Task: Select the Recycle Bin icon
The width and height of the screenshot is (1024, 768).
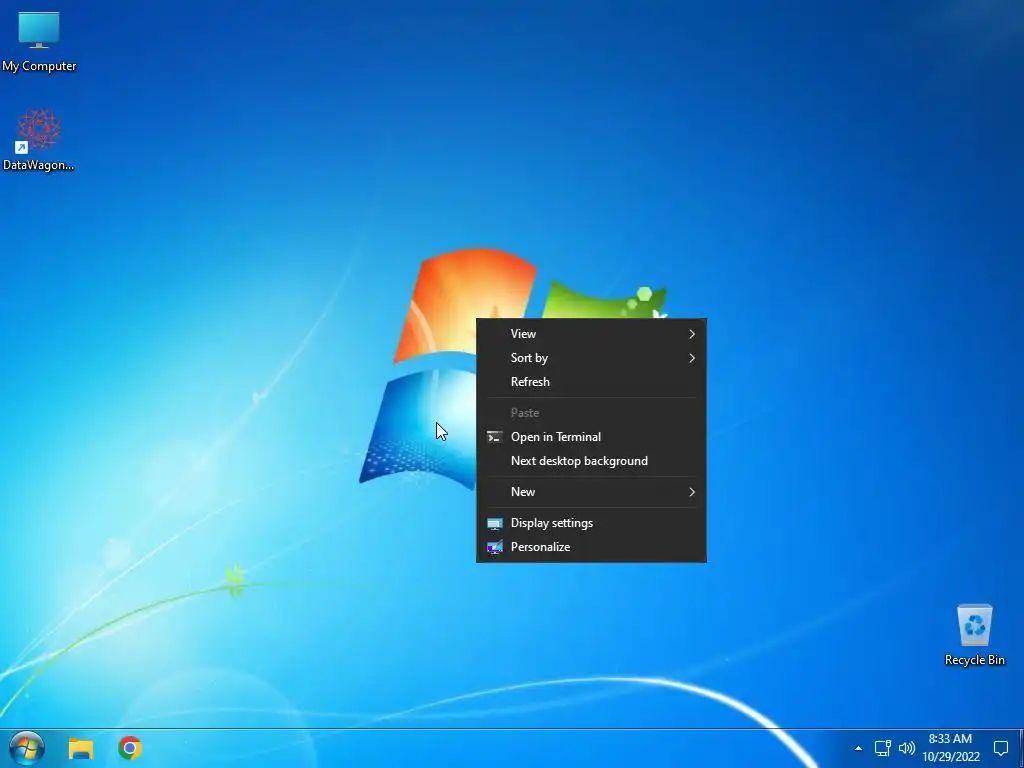Action: pos(974,635)
